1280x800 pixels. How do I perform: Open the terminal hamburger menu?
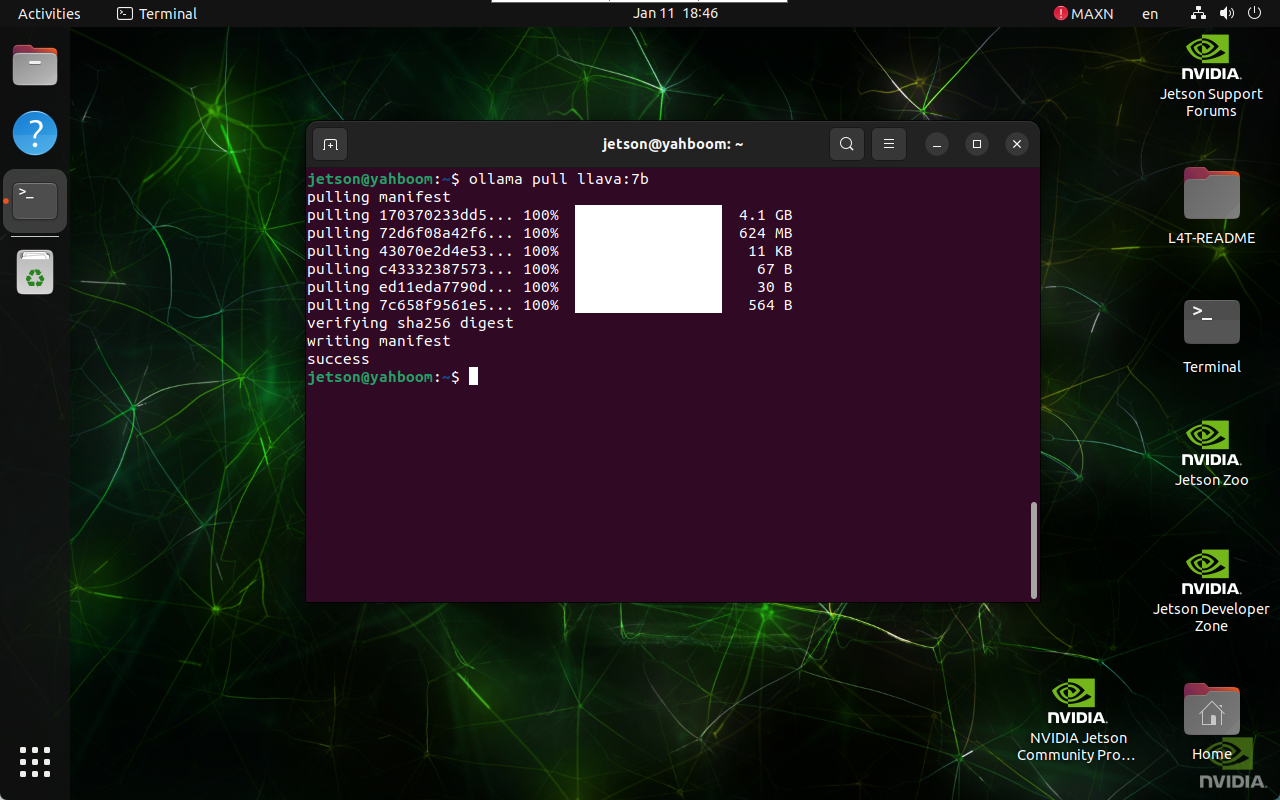click(x=889, y=144)
